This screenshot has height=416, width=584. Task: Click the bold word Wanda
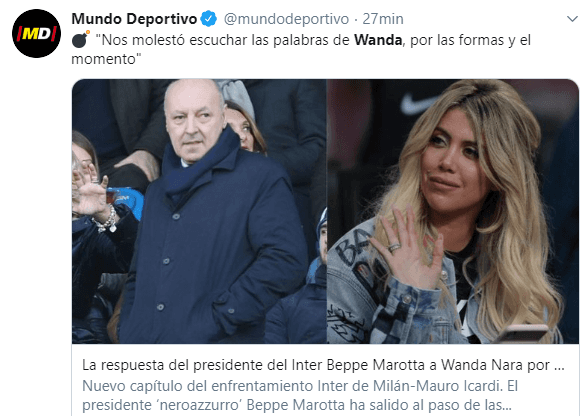coord(378,40)
